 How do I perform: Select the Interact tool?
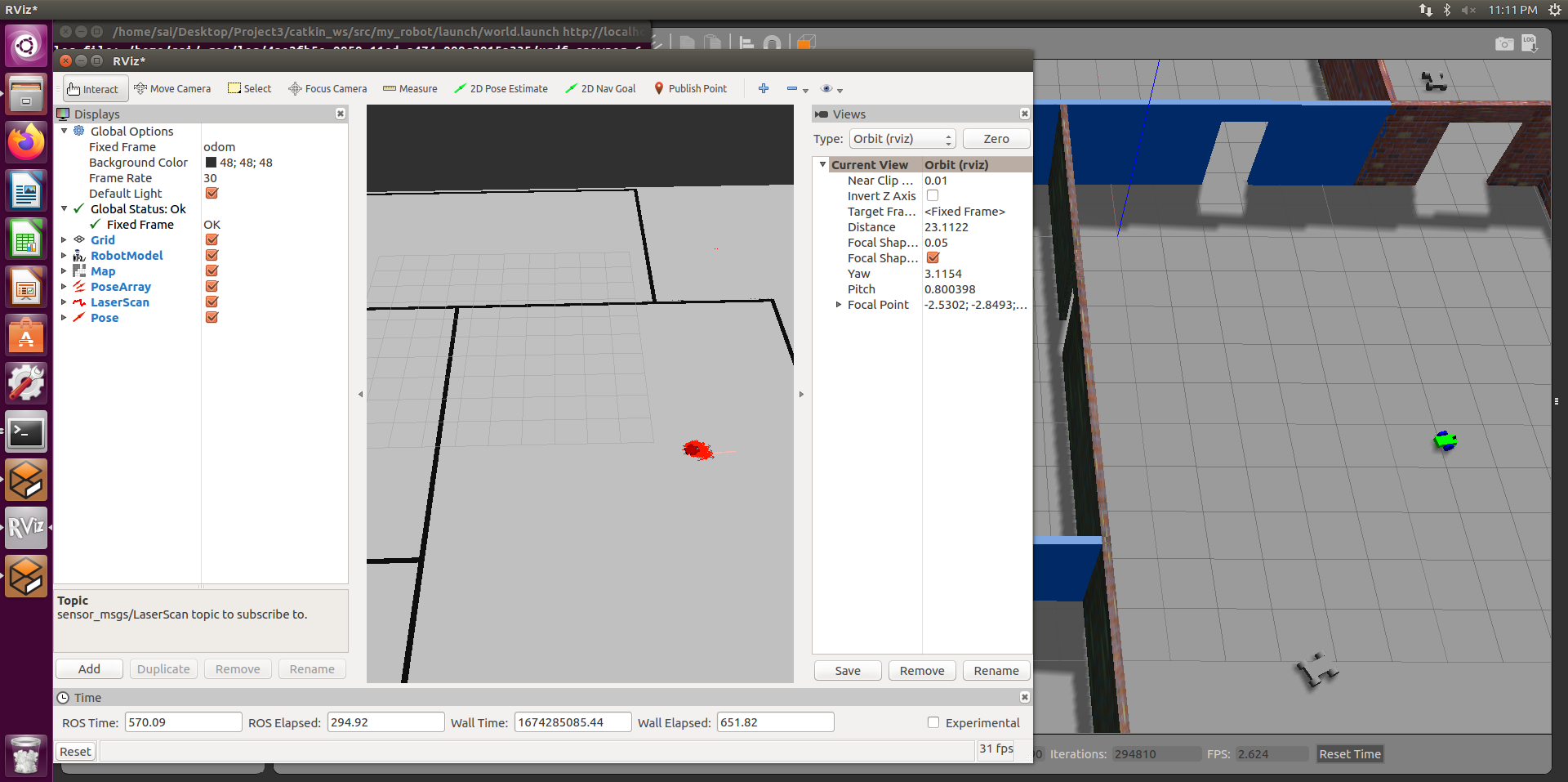pos(95,88)
